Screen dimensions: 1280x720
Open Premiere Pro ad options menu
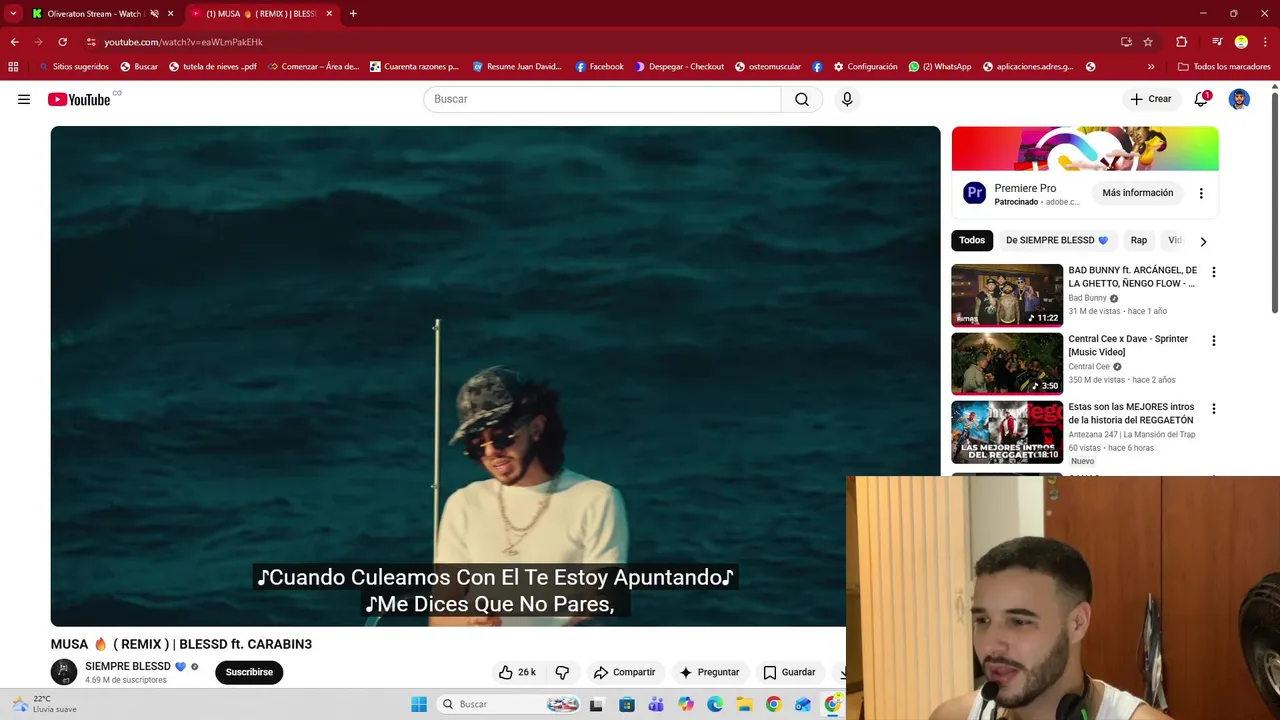pos(1201,193)
